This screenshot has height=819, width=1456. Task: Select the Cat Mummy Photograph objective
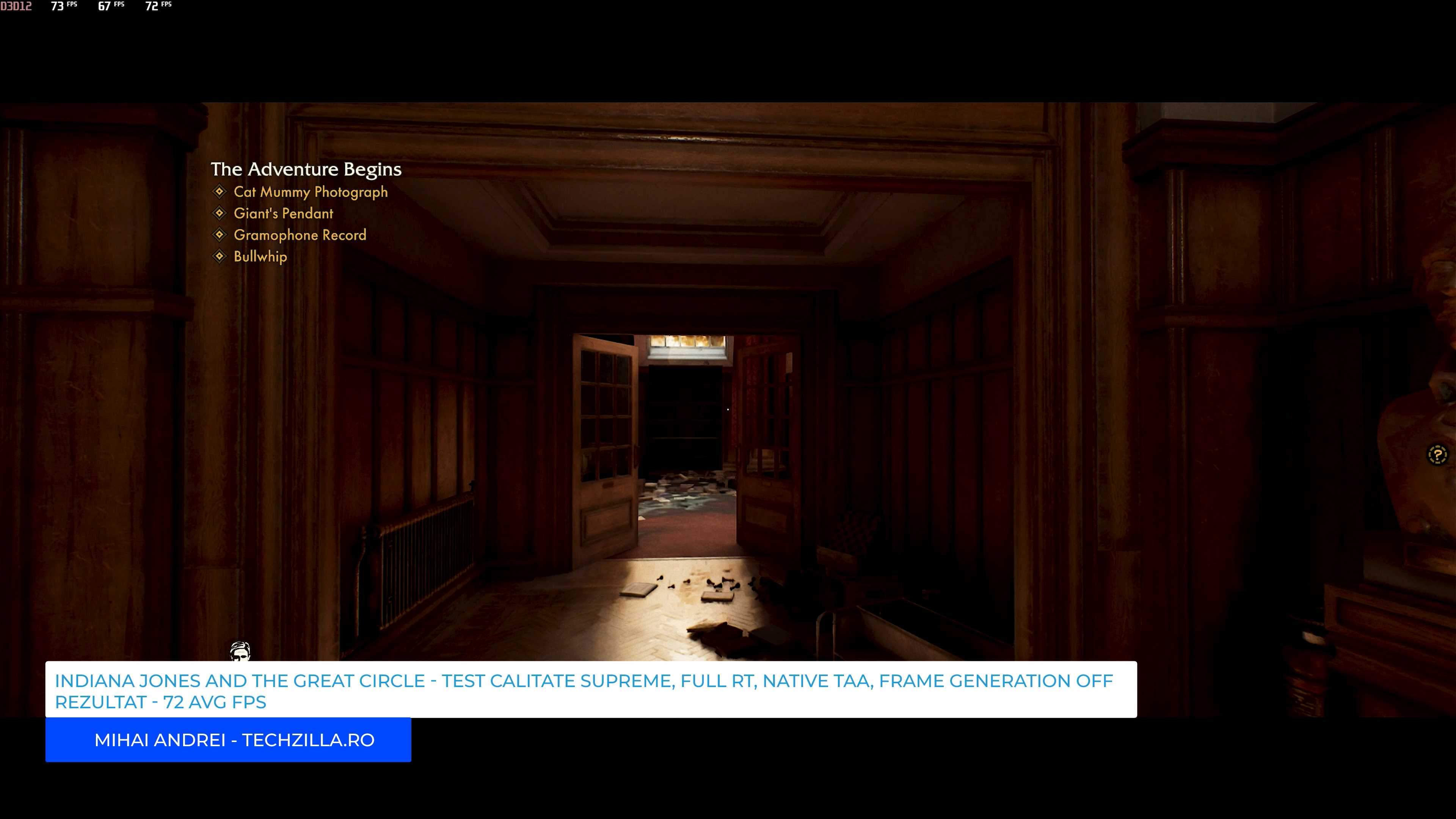click(x=310, y=192)
